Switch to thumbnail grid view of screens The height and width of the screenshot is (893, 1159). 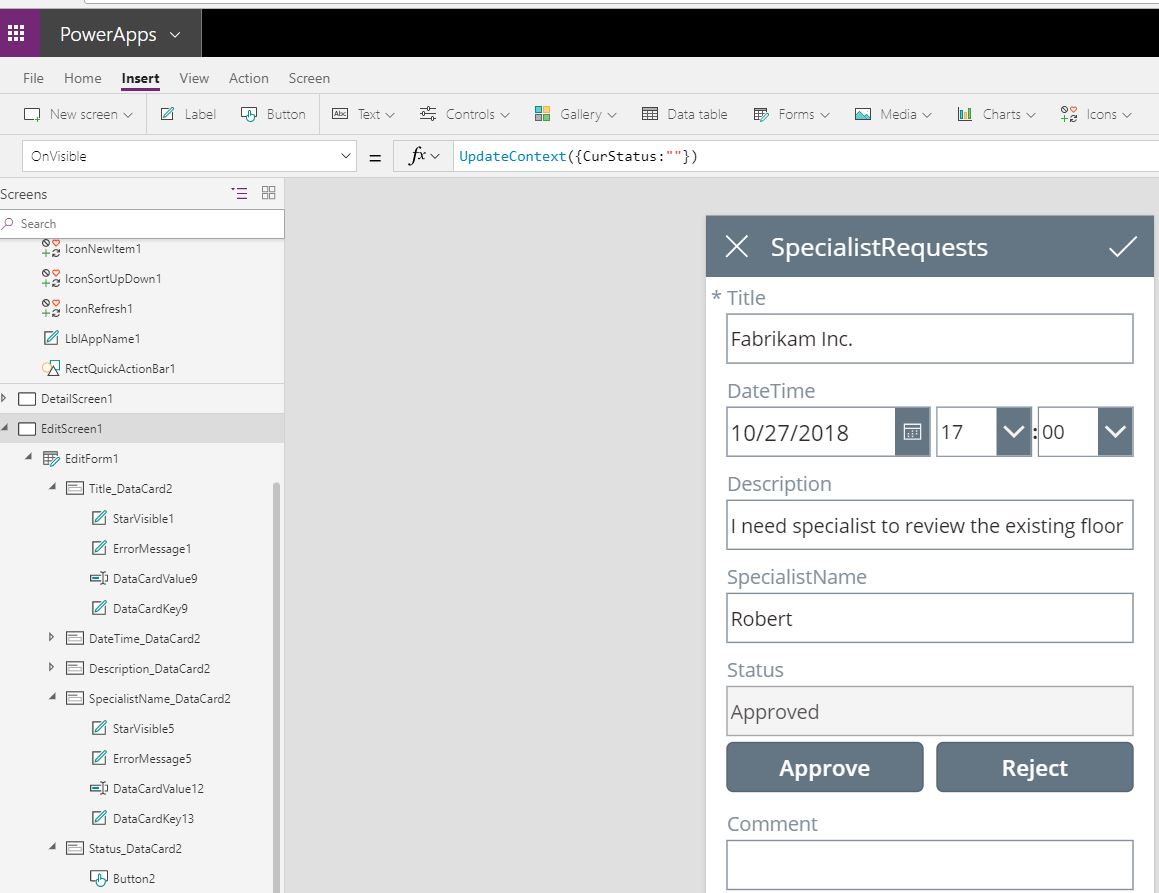[x=268, y=193]
